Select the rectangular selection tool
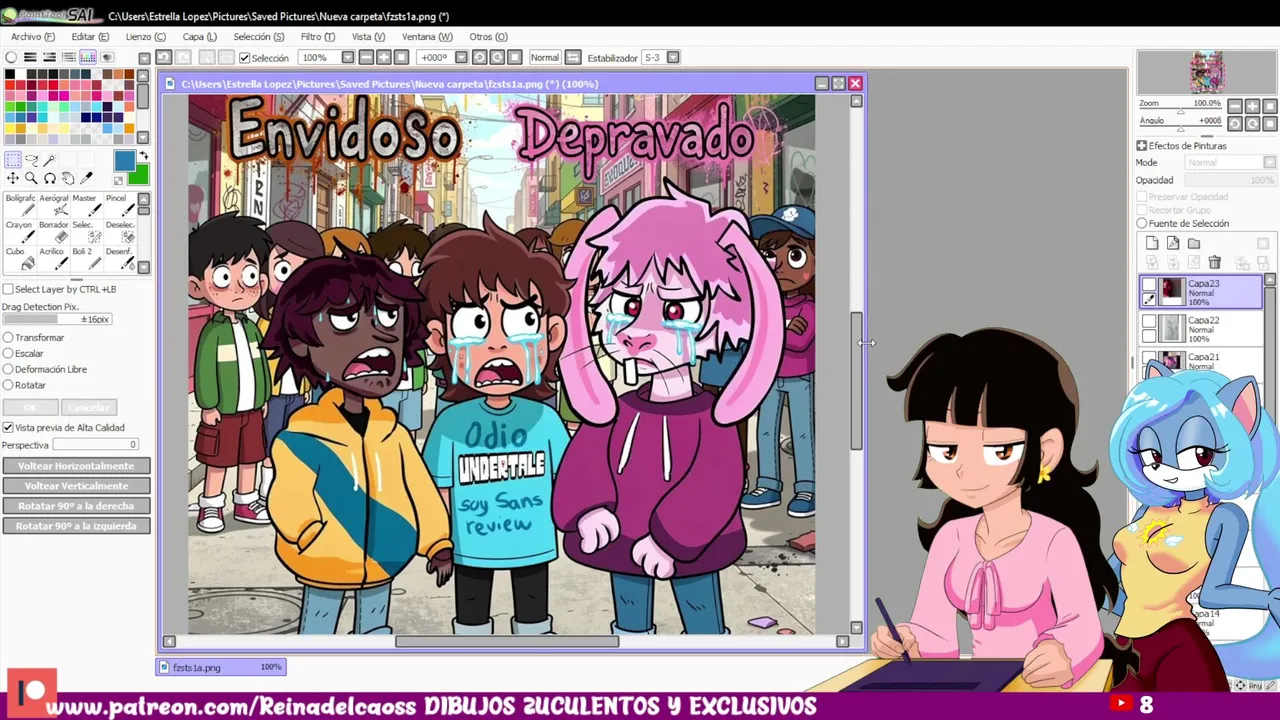The width and height of the screenshot is (1280, 720). tap(13, 160)
